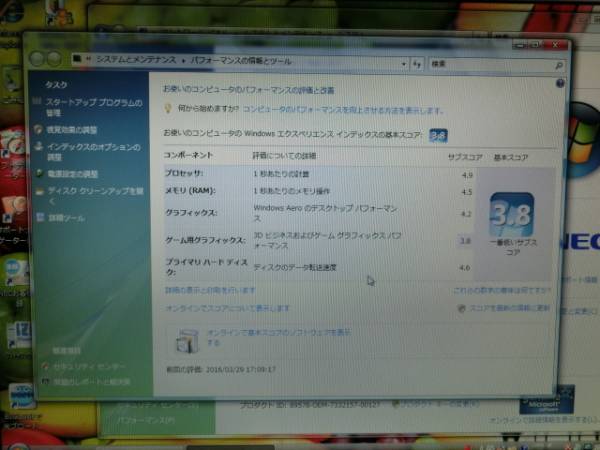Open ディスク クリーンアップ task link
The image size is (600, 450).
coord(95,196)
